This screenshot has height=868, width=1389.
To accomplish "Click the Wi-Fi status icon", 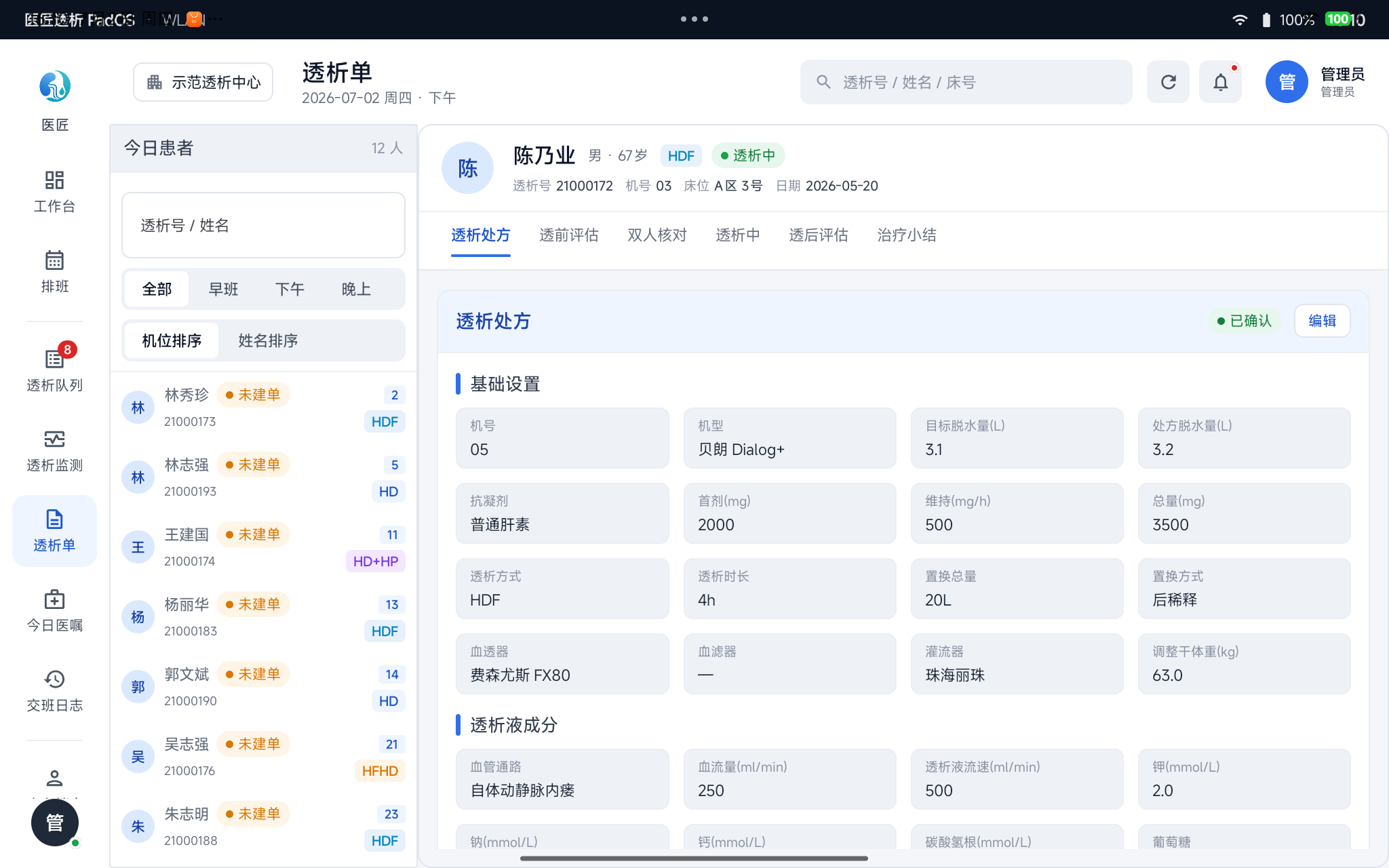I will (1240, 20).
